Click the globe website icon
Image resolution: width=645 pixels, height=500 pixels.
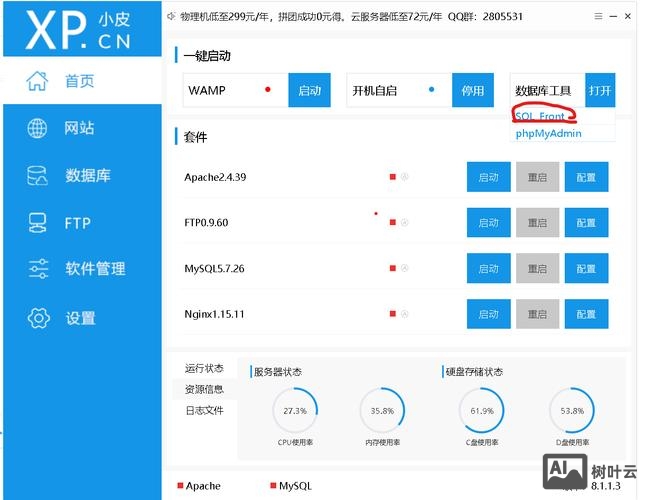click(37, 128)
